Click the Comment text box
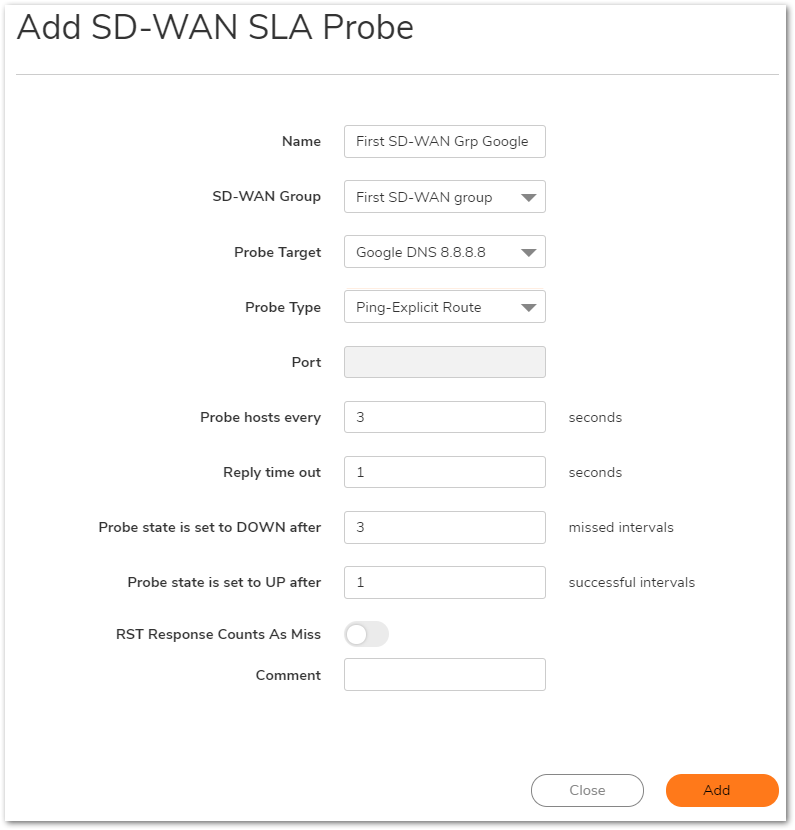This screenshot has height=830, width=795. click(x=444, y=675)
